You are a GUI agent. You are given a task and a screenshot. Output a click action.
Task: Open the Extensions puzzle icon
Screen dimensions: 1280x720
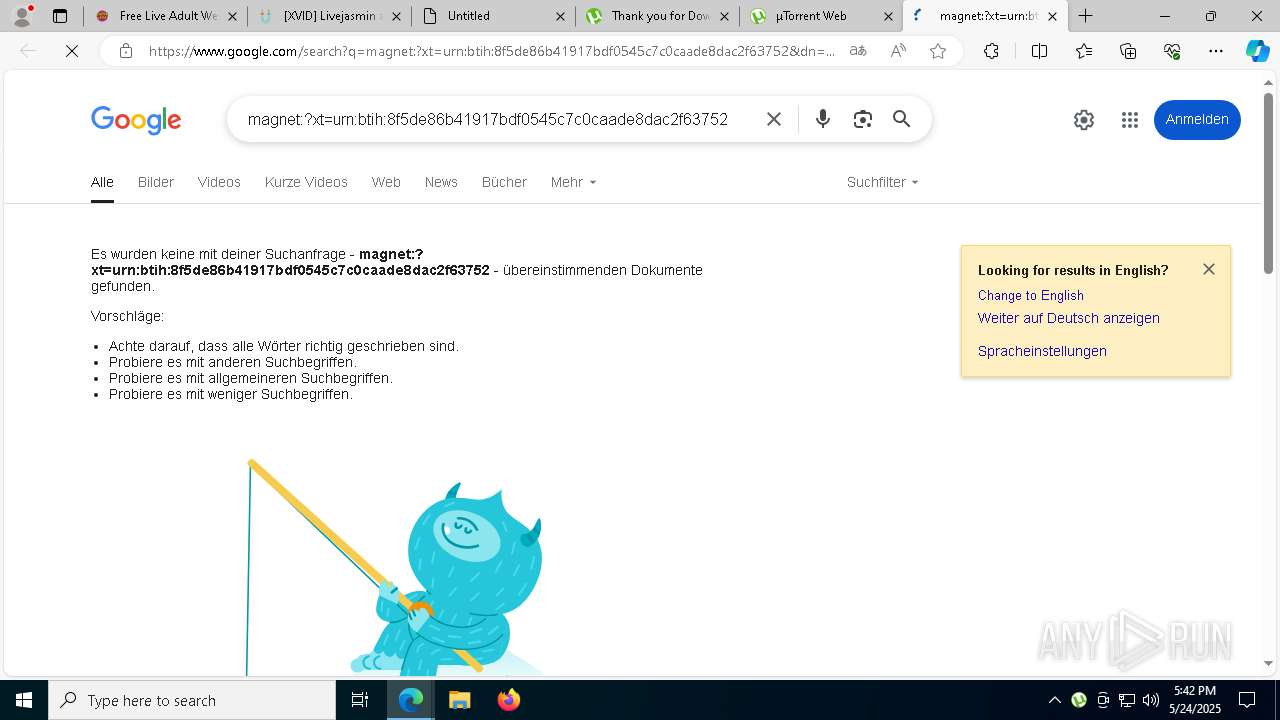(991, 51)
